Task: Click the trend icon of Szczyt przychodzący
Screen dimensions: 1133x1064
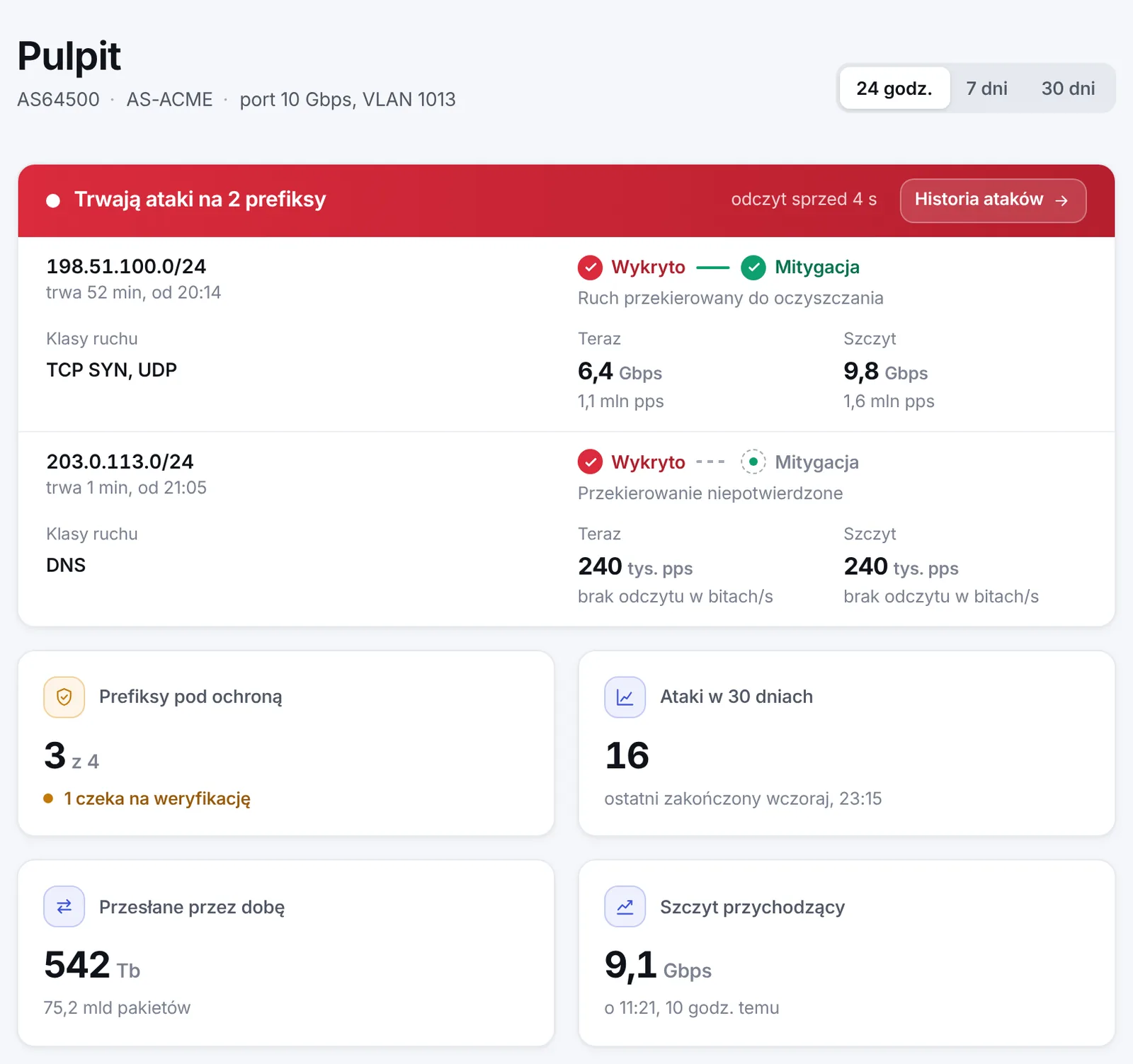Action: click(x=625, y=906)
